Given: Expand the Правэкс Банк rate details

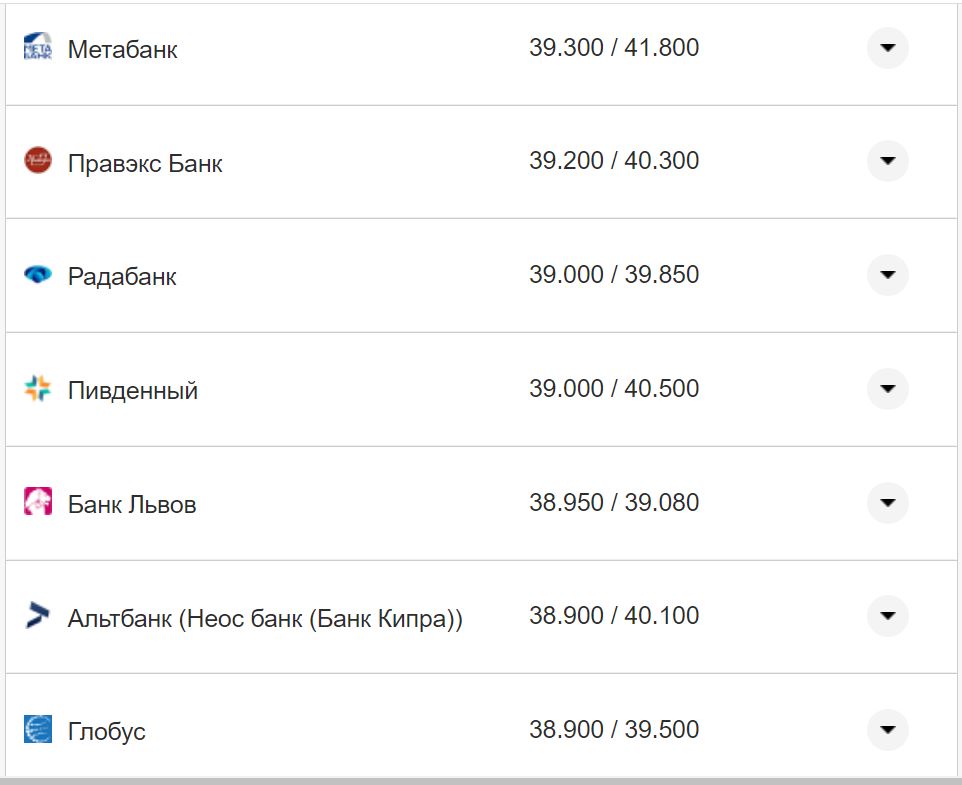Looking at the screenshot, I should (x=887, y=161).
